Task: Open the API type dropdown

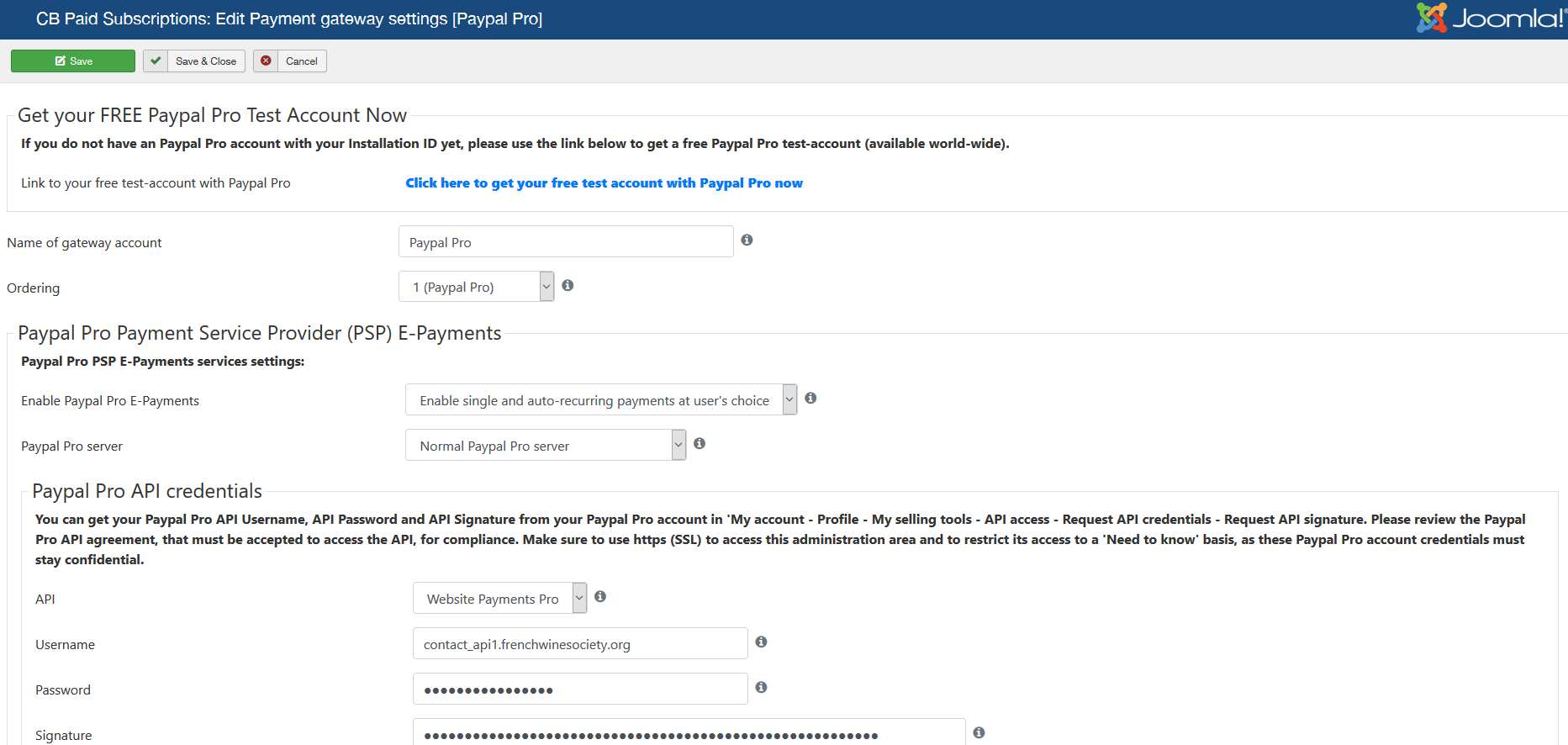Action: click(499, 598)
